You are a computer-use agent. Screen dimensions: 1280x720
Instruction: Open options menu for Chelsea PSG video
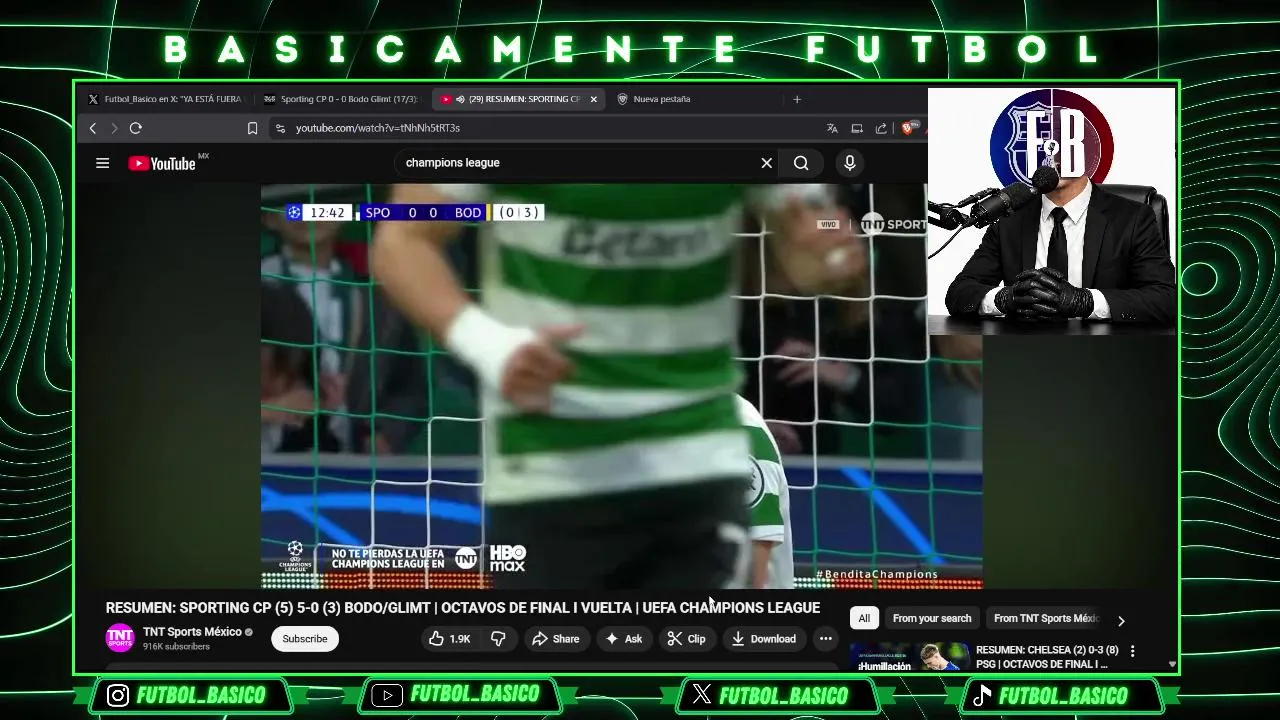tap(1132, 651)
